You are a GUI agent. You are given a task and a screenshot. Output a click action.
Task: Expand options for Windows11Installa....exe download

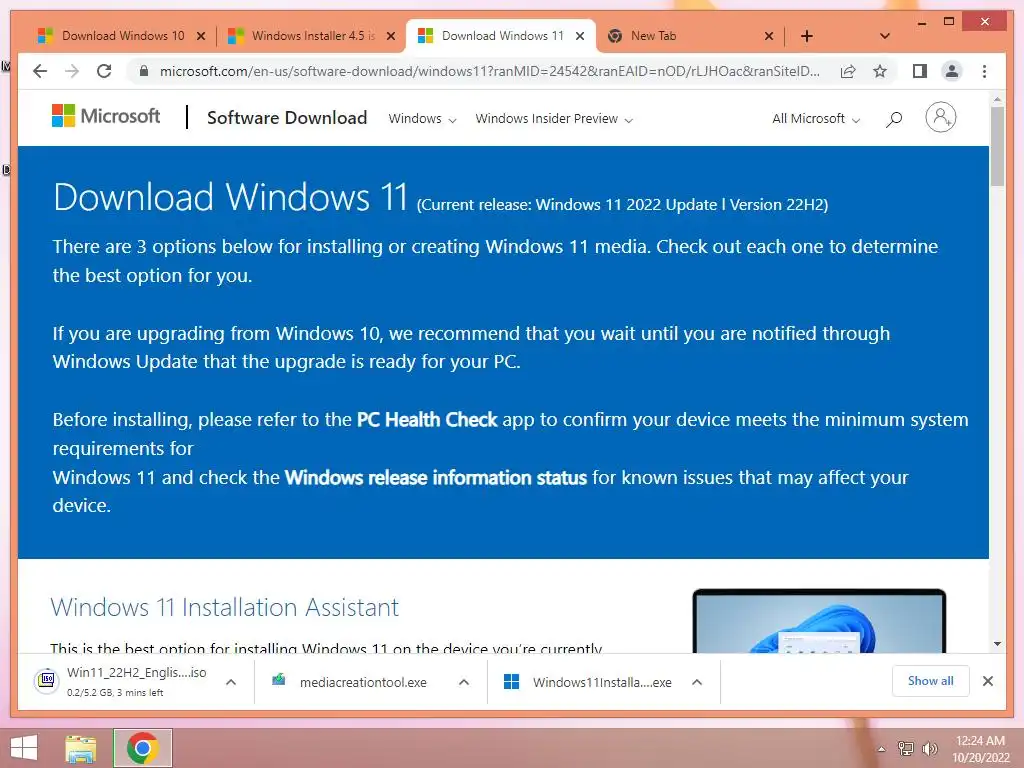tap(697, 682)
